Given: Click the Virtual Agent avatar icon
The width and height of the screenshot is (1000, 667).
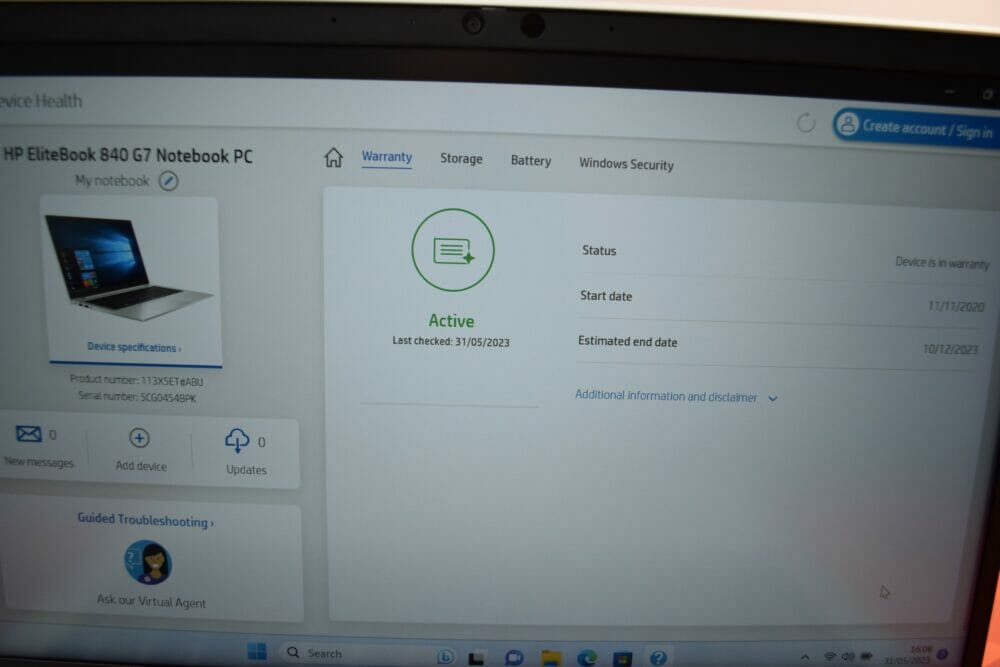Looking at the screenshot, I should click(x=148, y=562).
